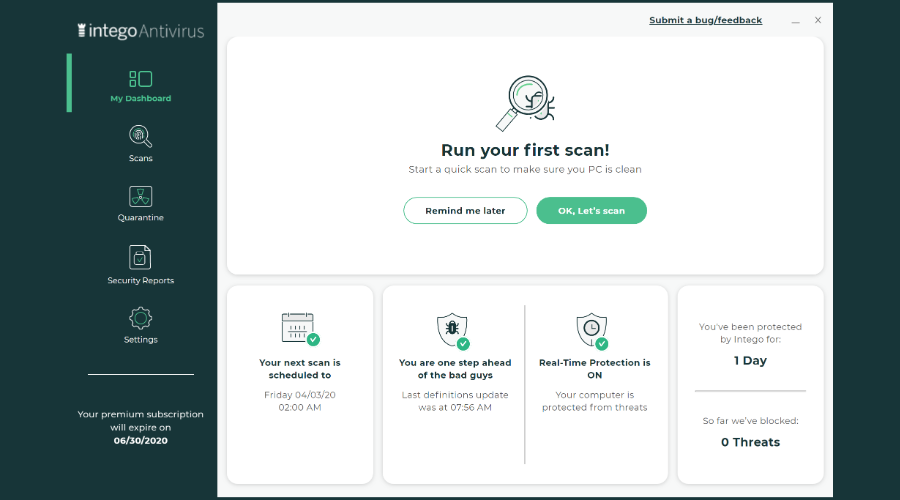Select the Quarantine menu label

coord(141,218)
